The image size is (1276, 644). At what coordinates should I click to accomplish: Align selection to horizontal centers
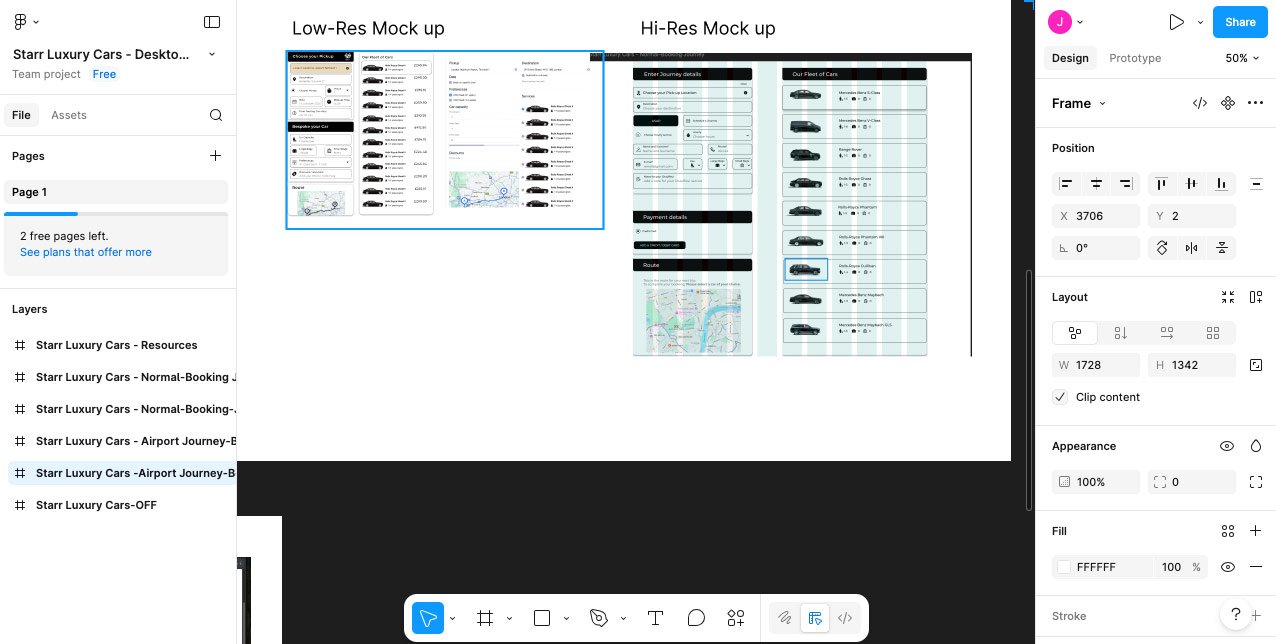[1096, 184]
